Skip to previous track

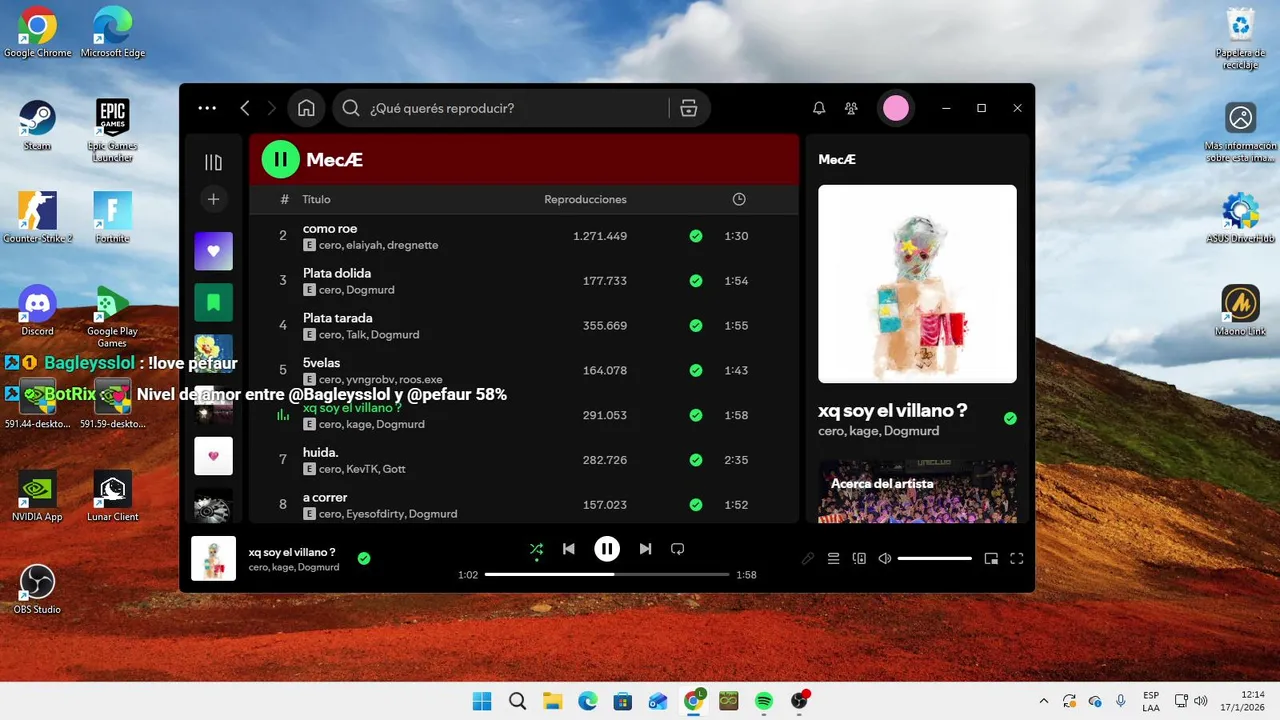569,549
